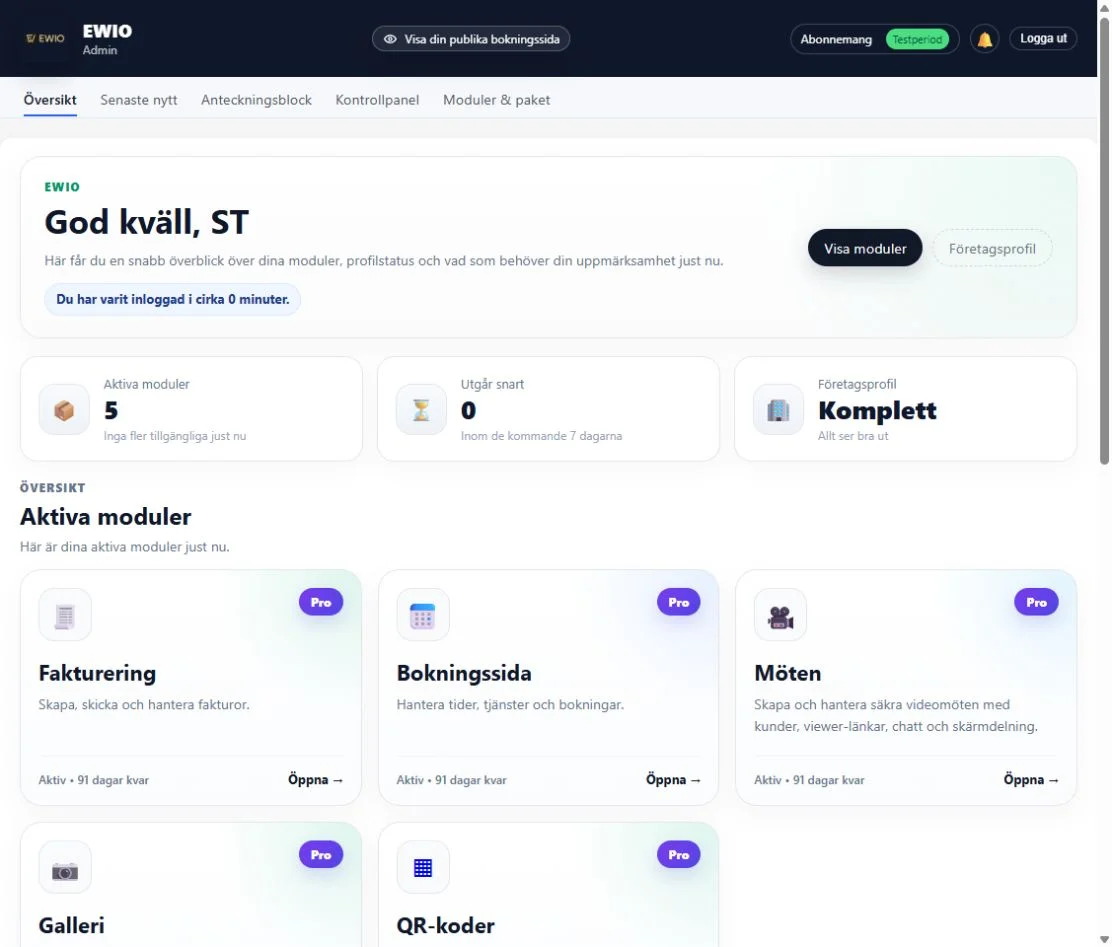Click the QR-koder grid icon
Image resolution: width=1112 pixels, height=947 pixels.
[x=423, y=867]
